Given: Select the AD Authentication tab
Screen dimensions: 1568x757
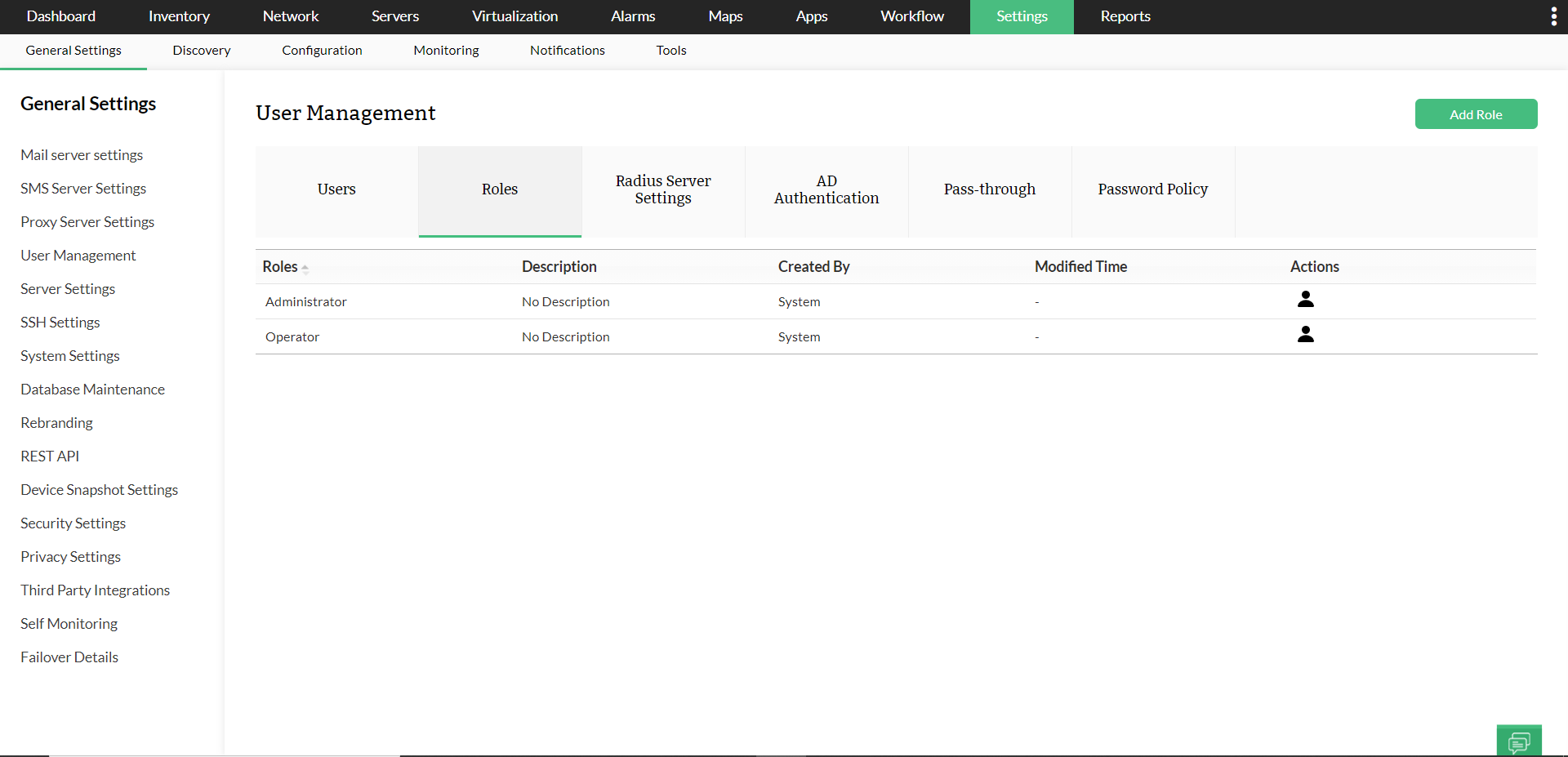Looking at the screenshot, I should (x=826, y=189).
